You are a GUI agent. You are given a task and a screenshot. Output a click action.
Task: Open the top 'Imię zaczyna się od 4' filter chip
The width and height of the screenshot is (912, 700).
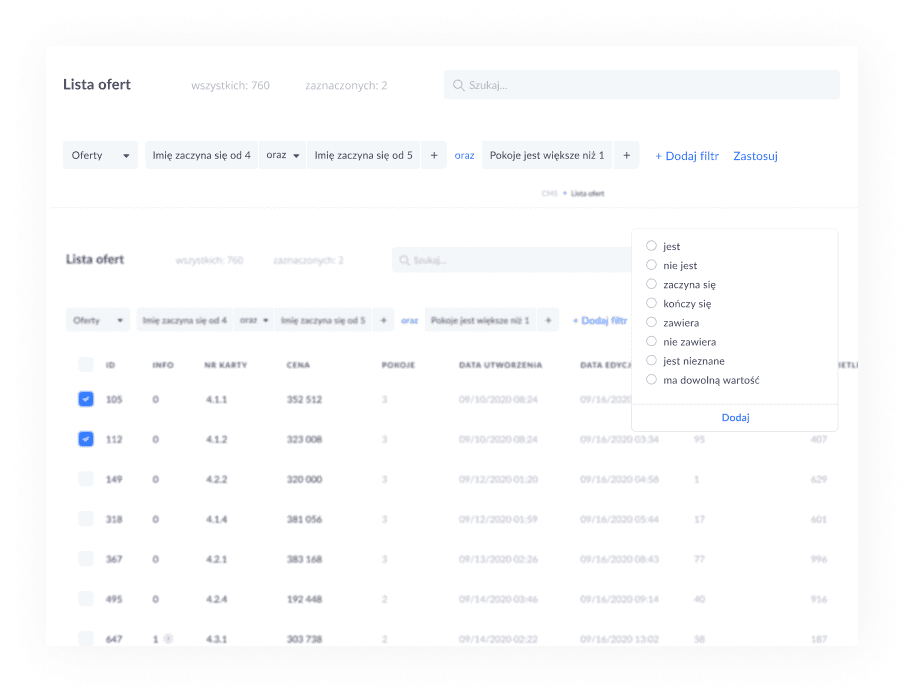(201, 156)
